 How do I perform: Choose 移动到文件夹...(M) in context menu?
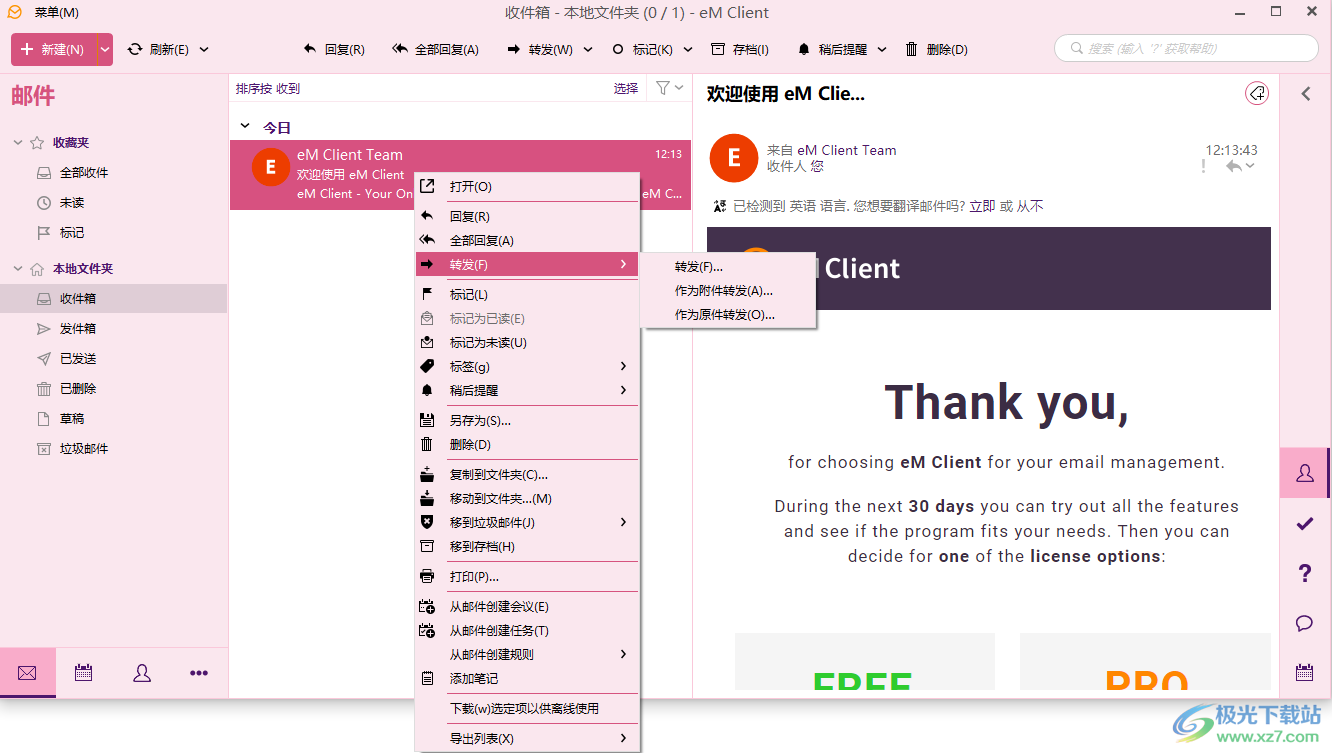click(x=527, y=499)
